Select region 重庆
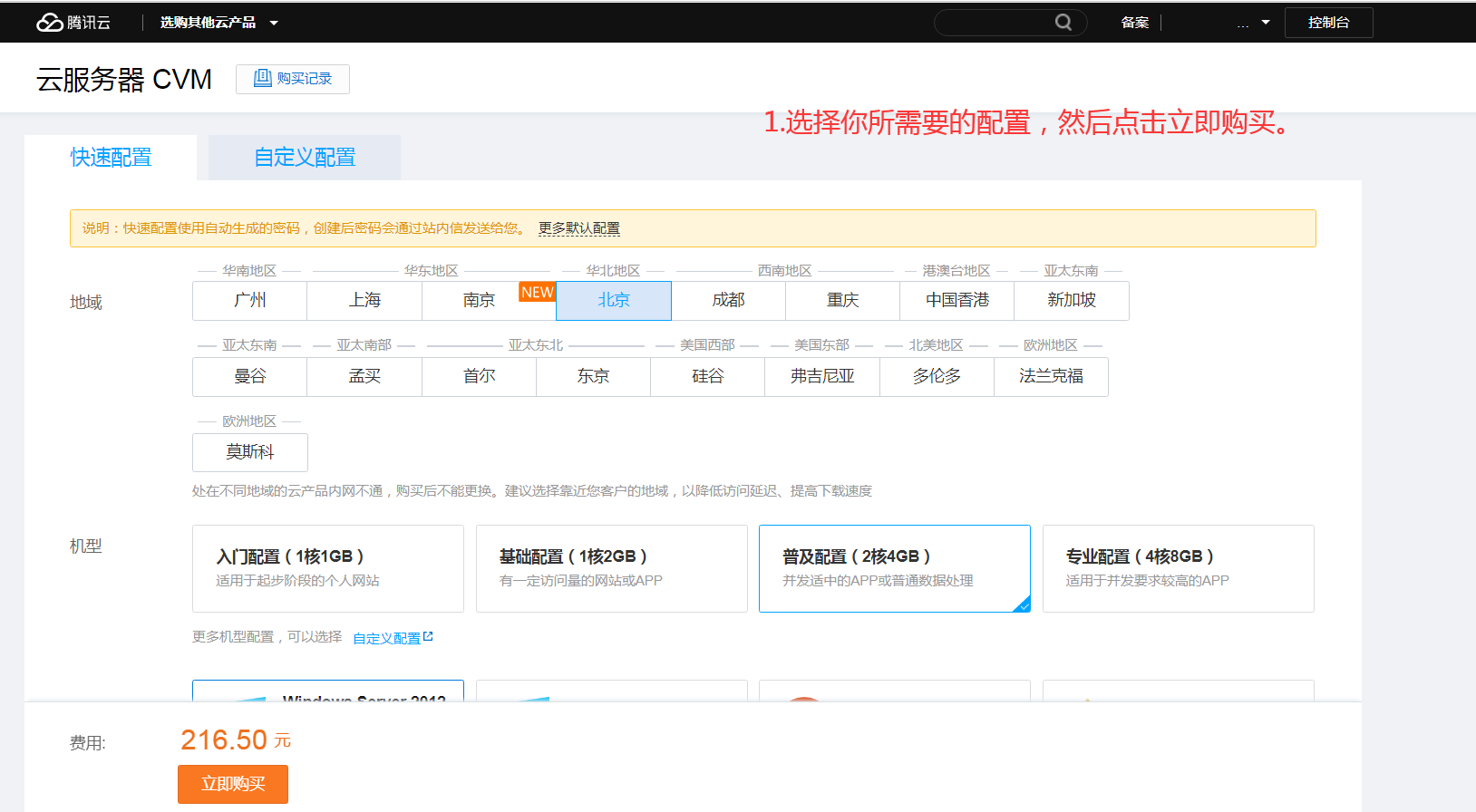The height and width of the screenshot is (812, 1476). tap(842, 300)
